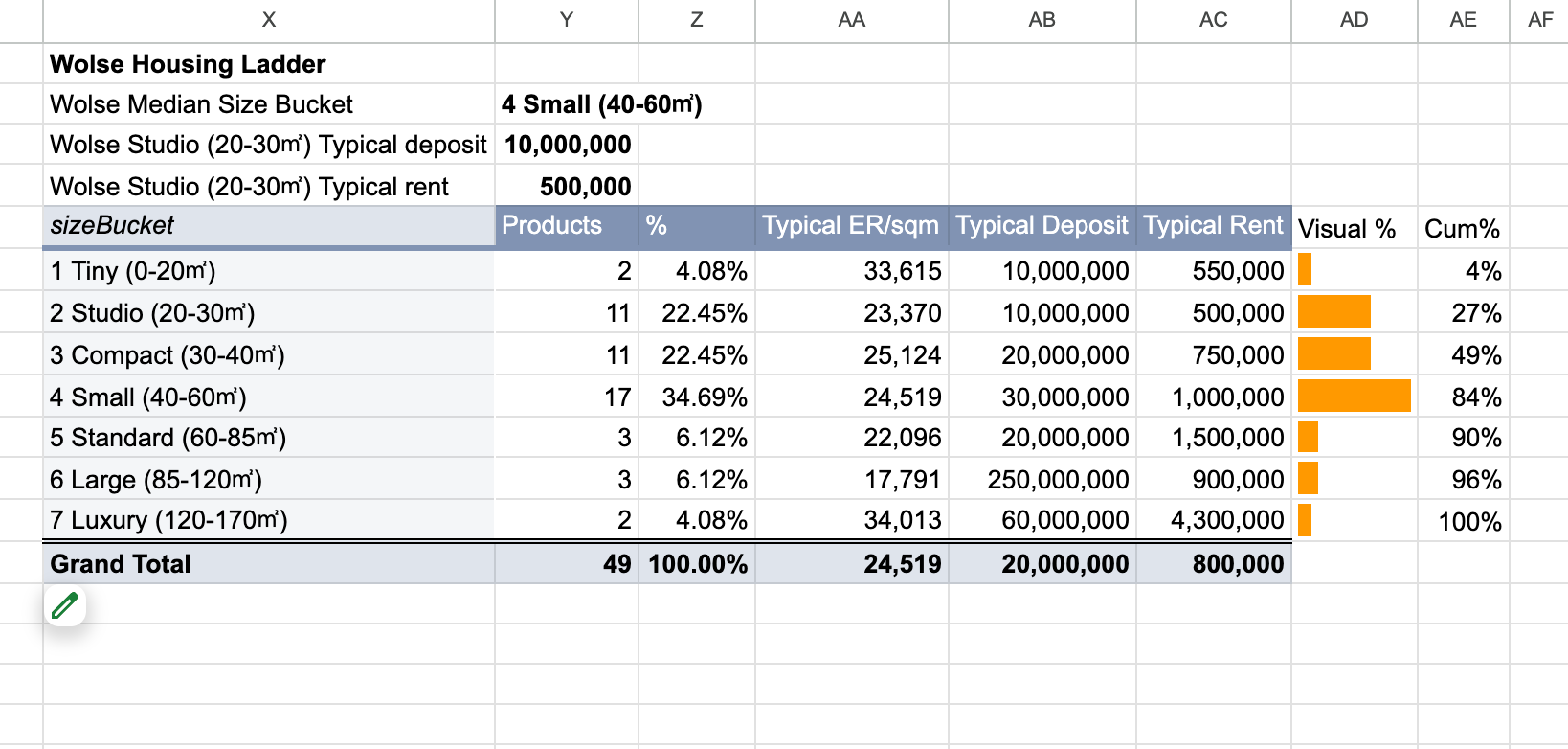Click the 1,500,000 rent value

click(1214, 438)
